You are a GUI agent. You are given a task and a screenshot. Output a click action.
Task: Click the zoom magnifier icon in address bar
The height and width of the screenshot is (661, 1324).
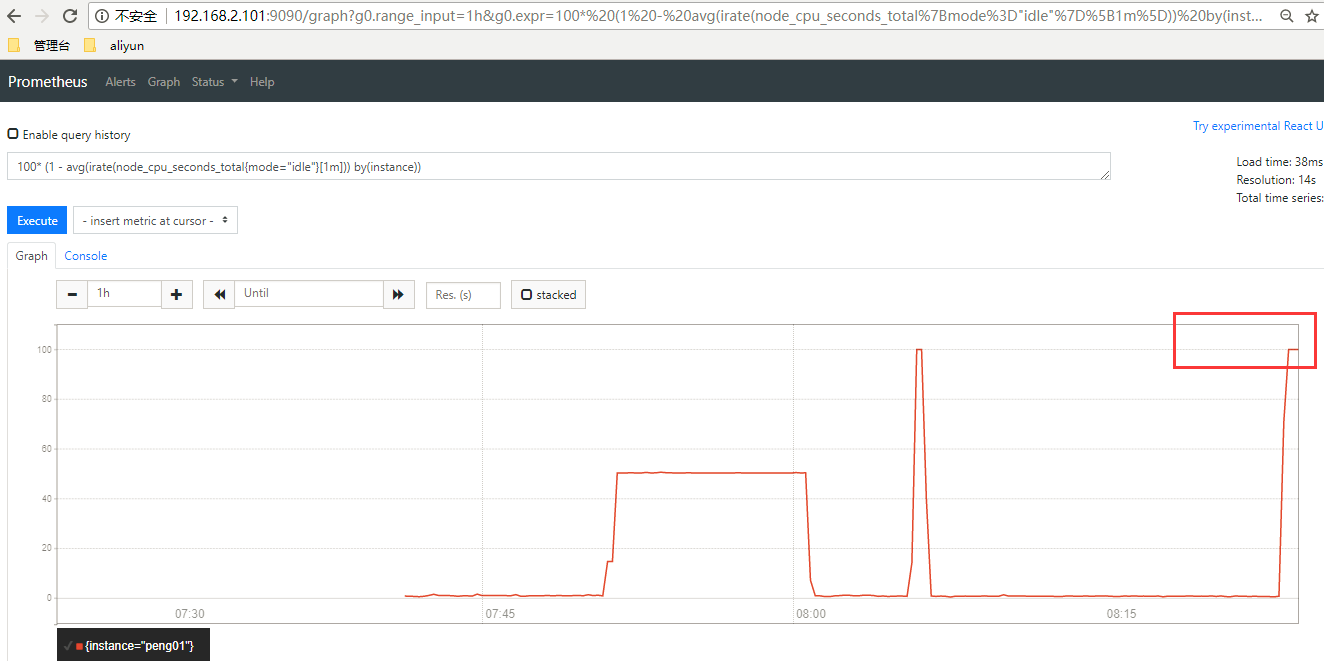pyautogui.click(x=1285, y=16)
